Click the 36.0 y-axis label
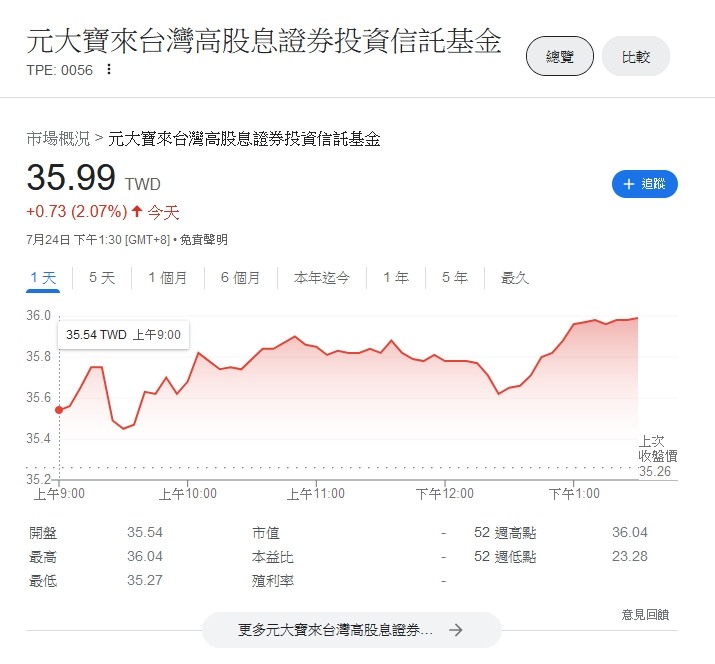This screenshot has width=715, height=664. [38, 316]
